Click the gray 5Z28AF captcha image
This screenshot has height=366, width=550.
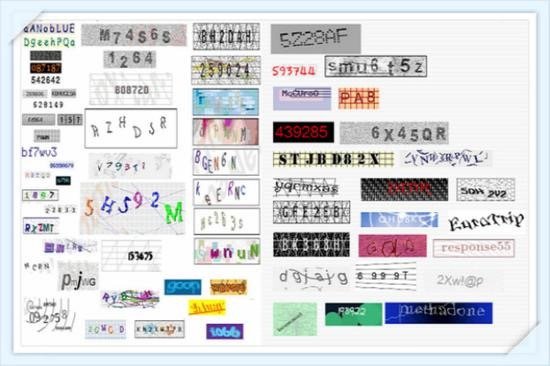(316, 39)
